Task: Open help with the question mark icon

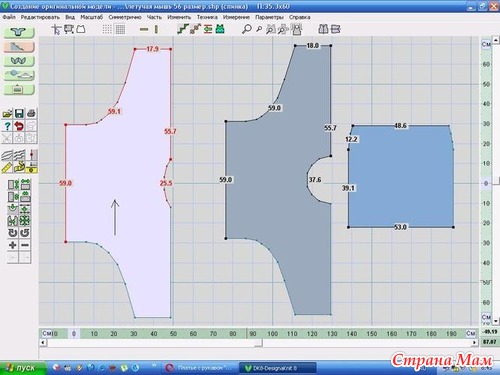Action: tap(7, 126)
